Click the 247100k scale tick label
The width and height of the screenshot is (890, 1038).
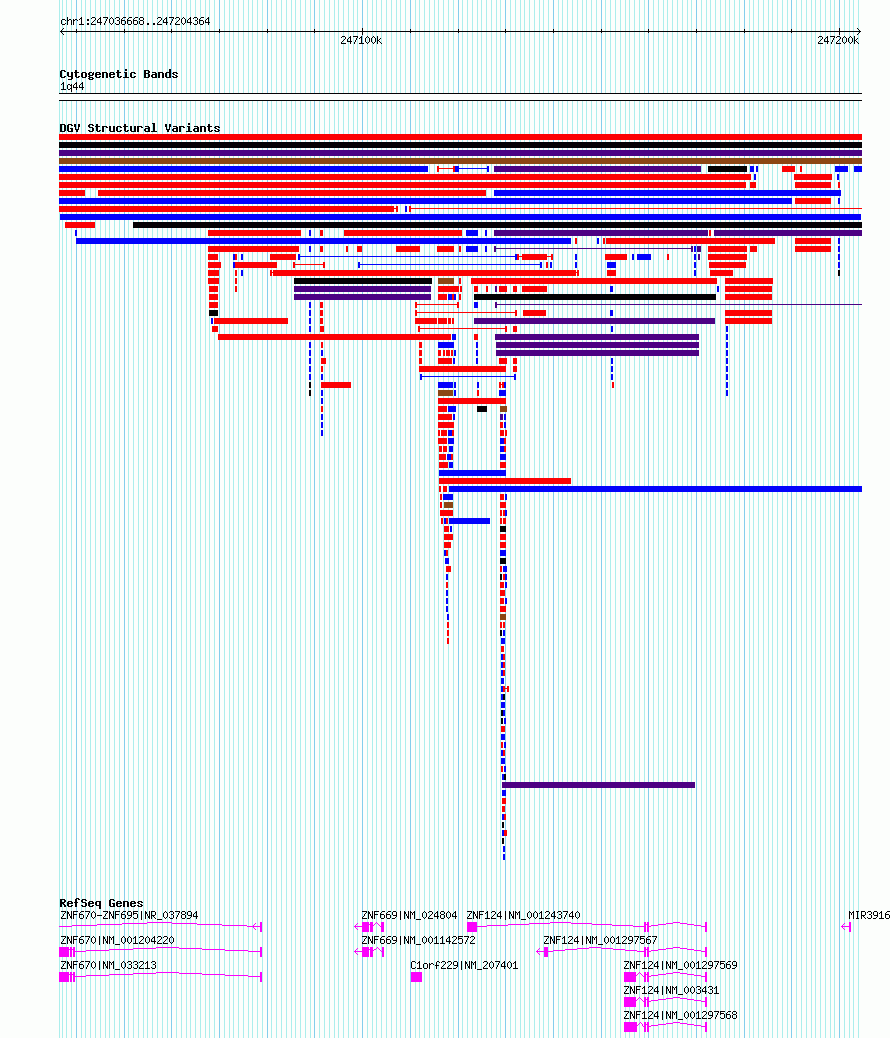(361, 40)
